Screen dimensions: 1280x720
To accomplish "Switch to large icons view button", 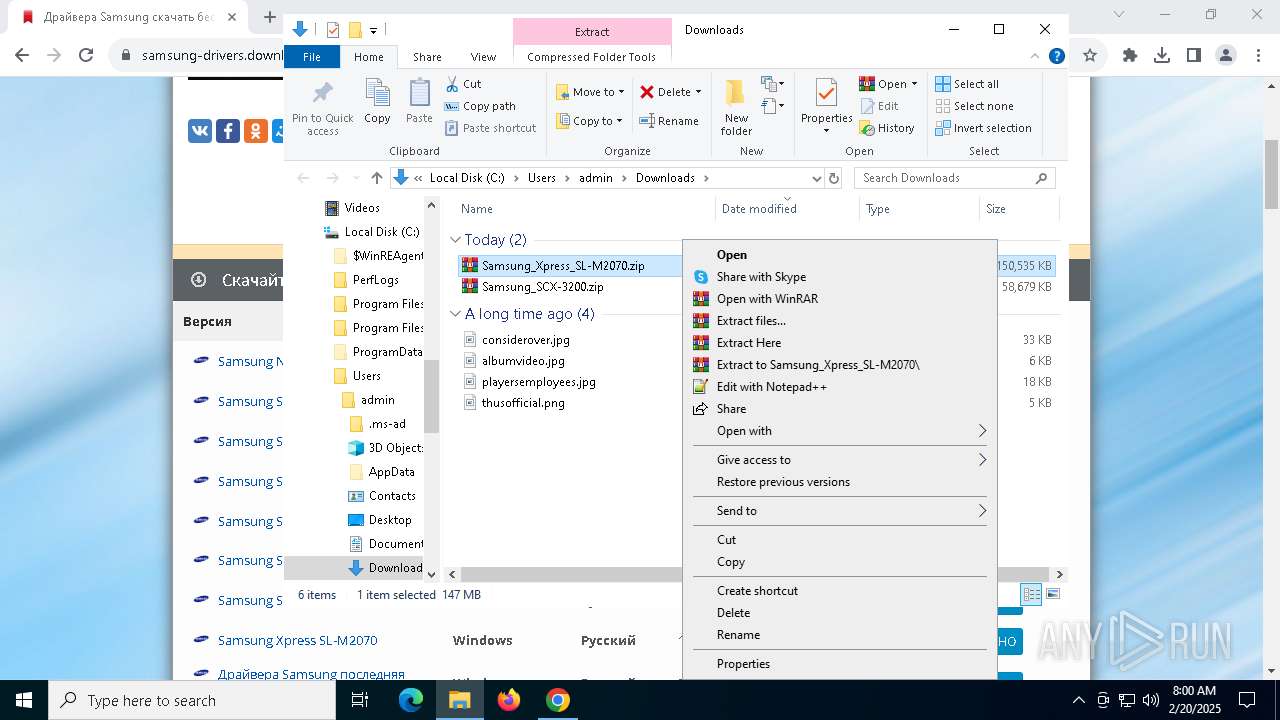I will (x=1052, y=594).
